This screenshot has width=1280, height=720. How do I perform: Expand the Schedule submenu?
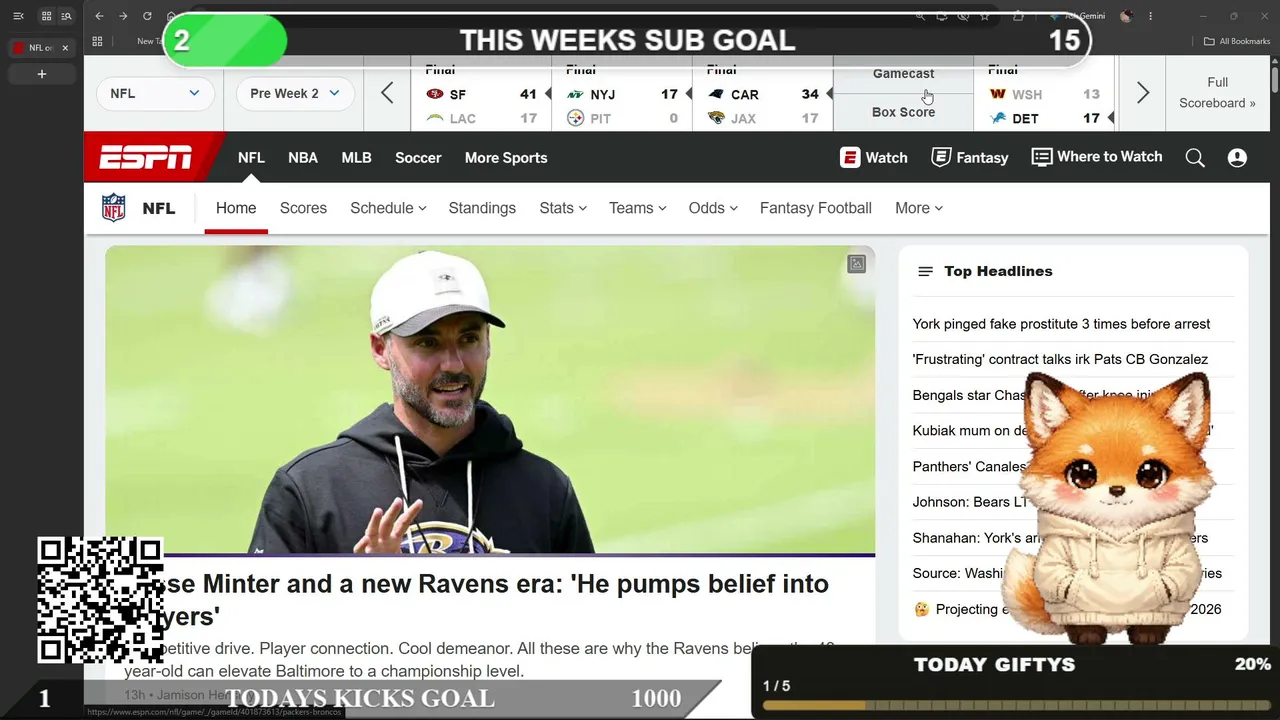388,208
